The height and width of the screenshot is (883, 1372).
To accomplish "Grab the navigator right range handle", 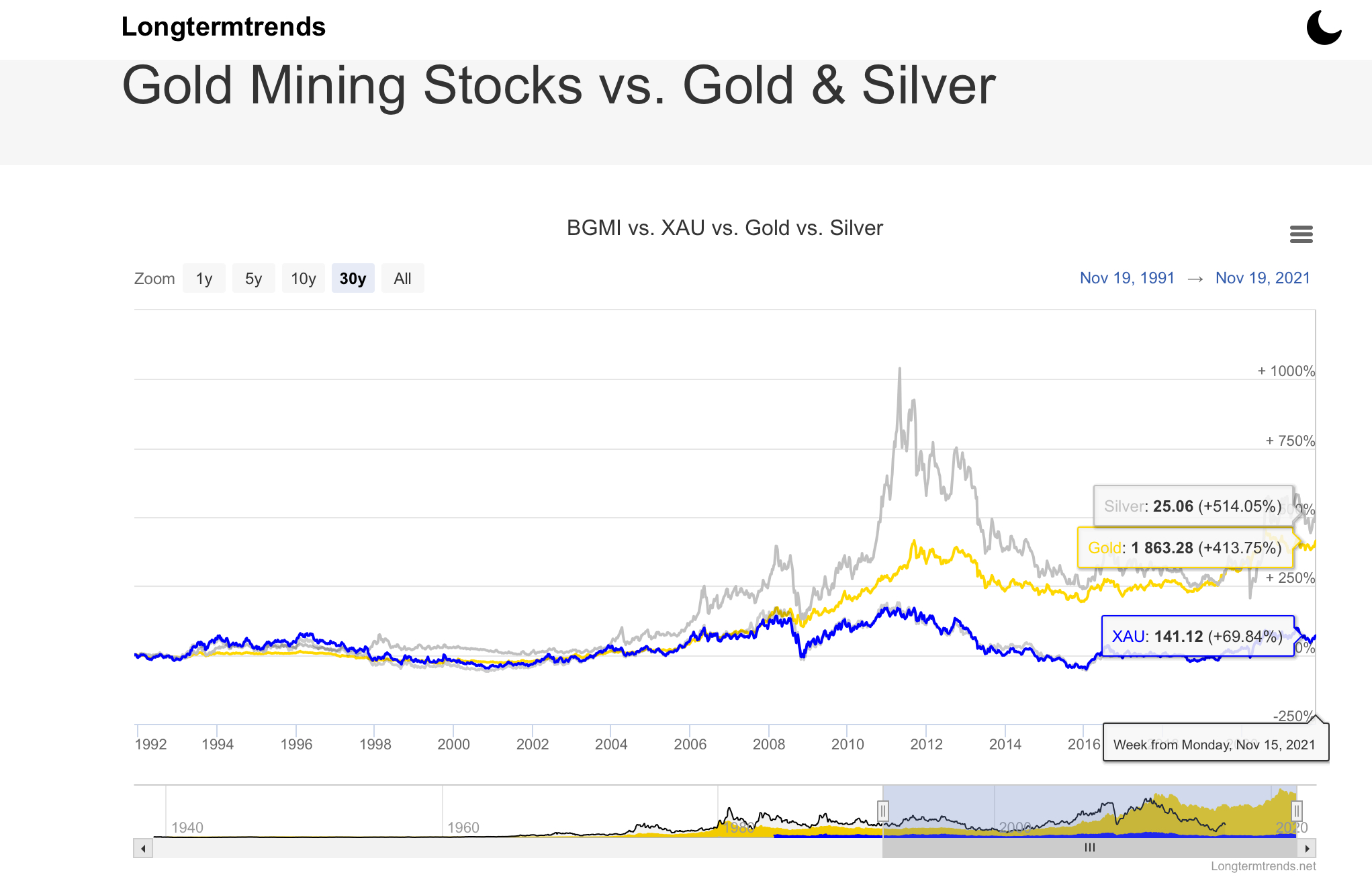I will click(x=1297, y=810).
